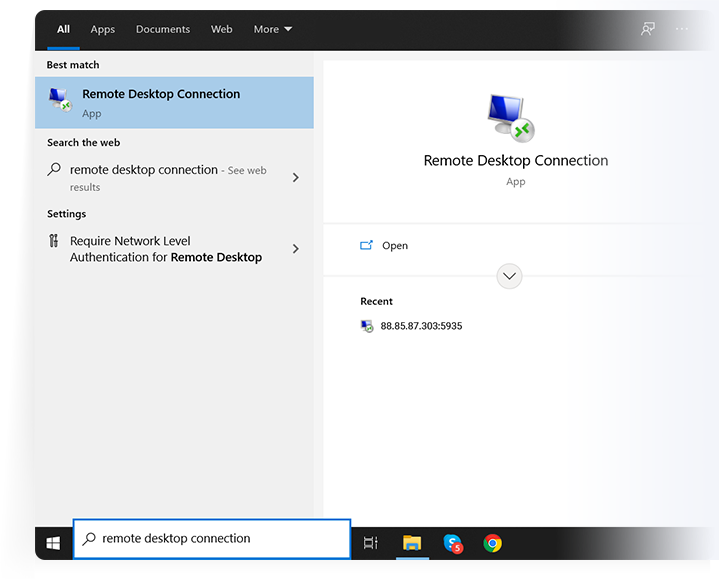Open the three-dots options menu
This screenshot has height=579, width=719.
681,29
